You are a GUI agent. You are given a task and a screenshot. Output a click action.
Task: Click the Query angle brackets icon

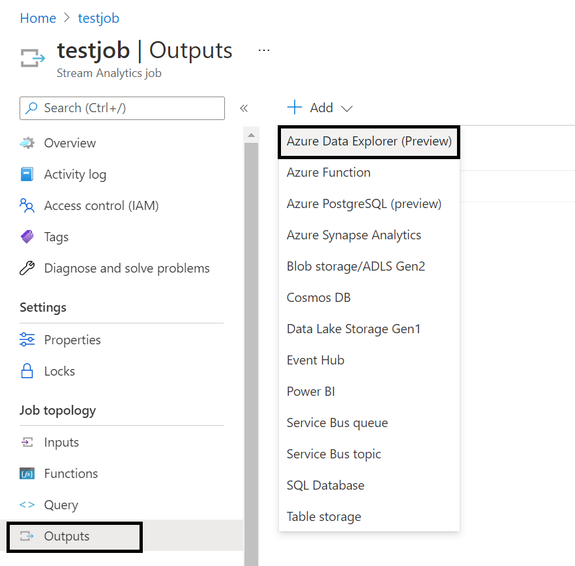27,505
